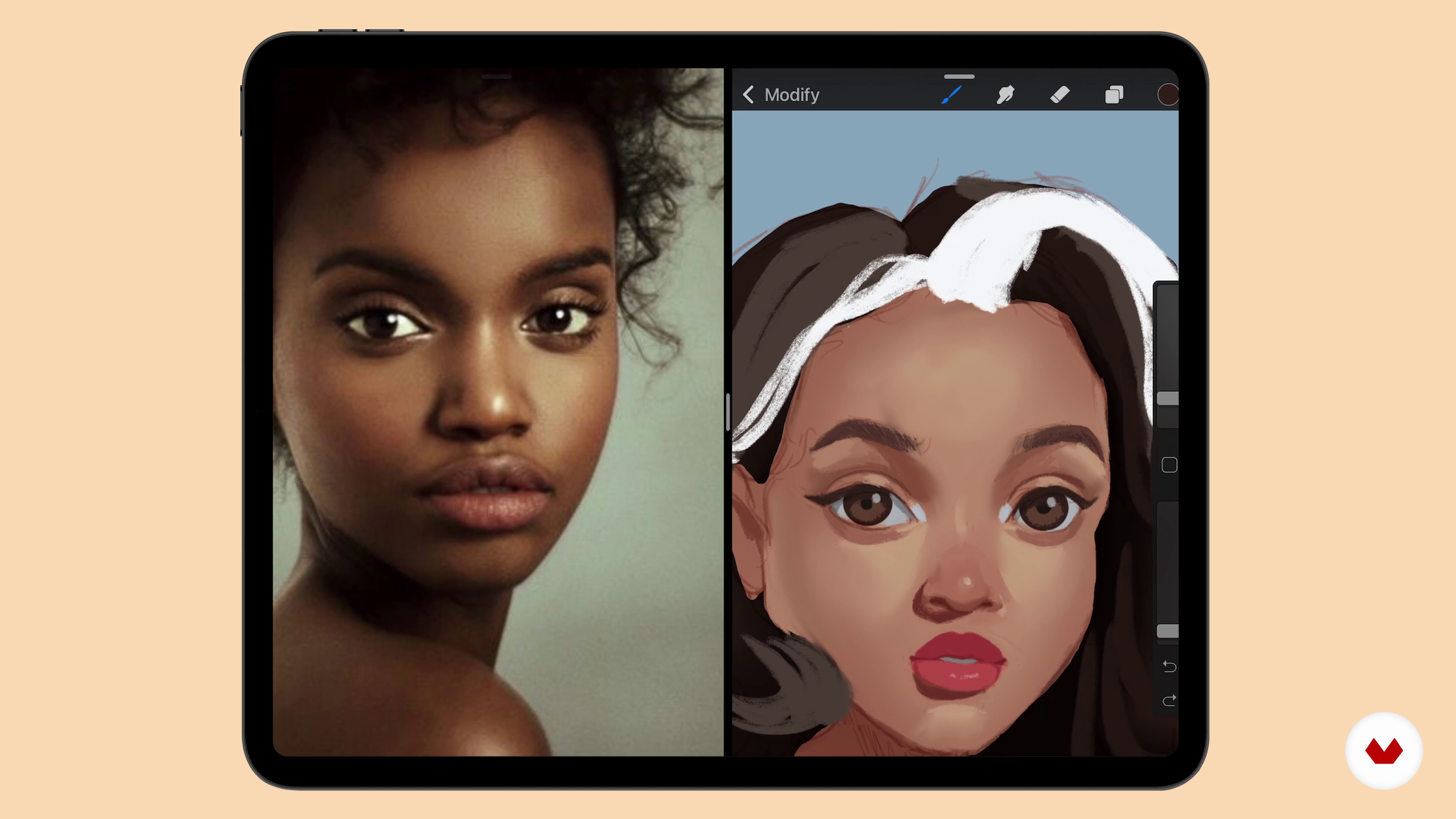
Task: Open the active color swatch
Action: [x=1168, y=94]
